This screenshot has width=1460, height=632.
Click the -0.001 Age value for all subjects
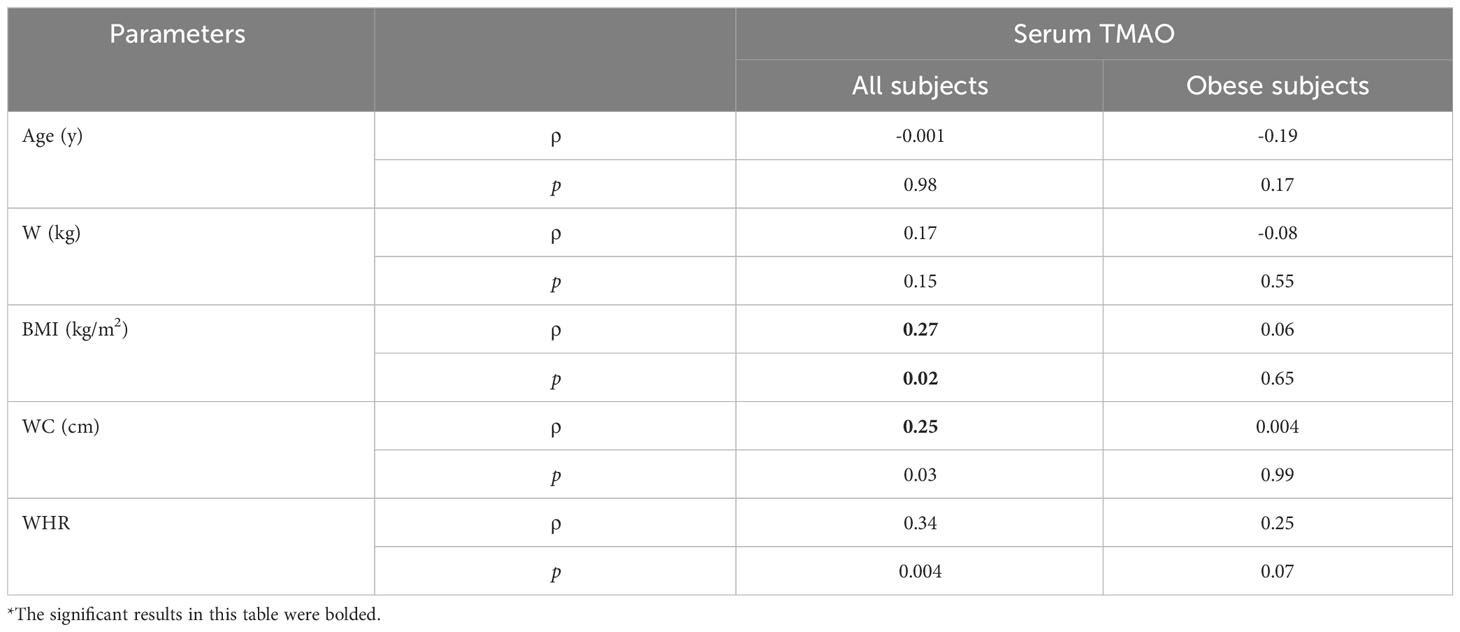click(920, 136)
